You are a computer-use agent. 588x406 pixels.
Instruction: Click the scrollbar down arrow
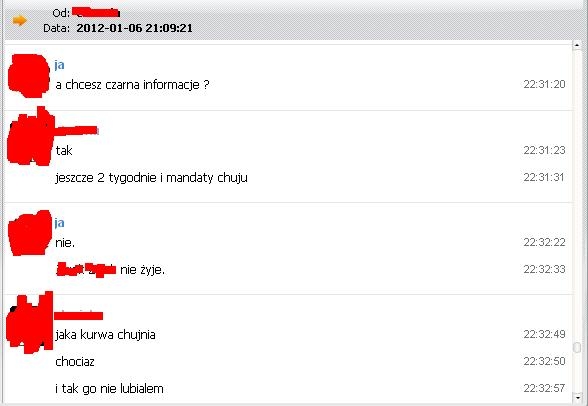tap(577, 397)
